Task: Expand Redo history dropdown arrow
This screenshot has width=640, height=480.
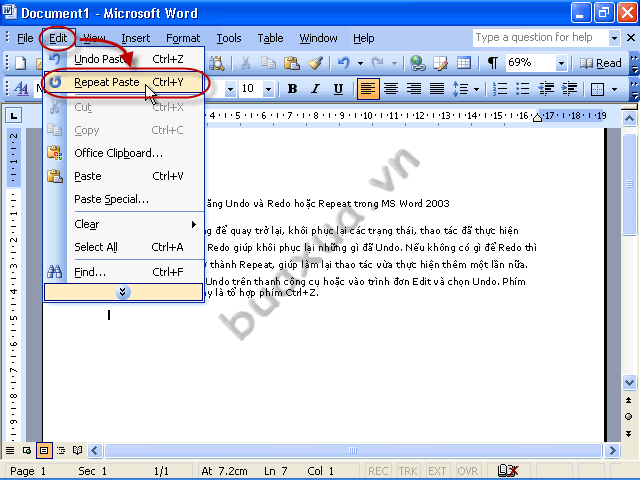Action: click(394, 63)
